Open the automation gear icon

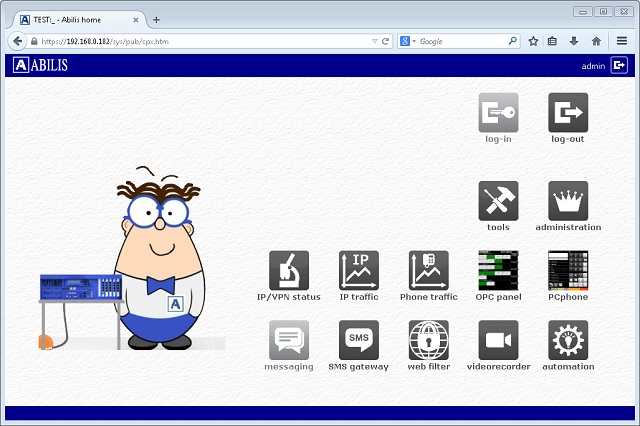(568, 340)
